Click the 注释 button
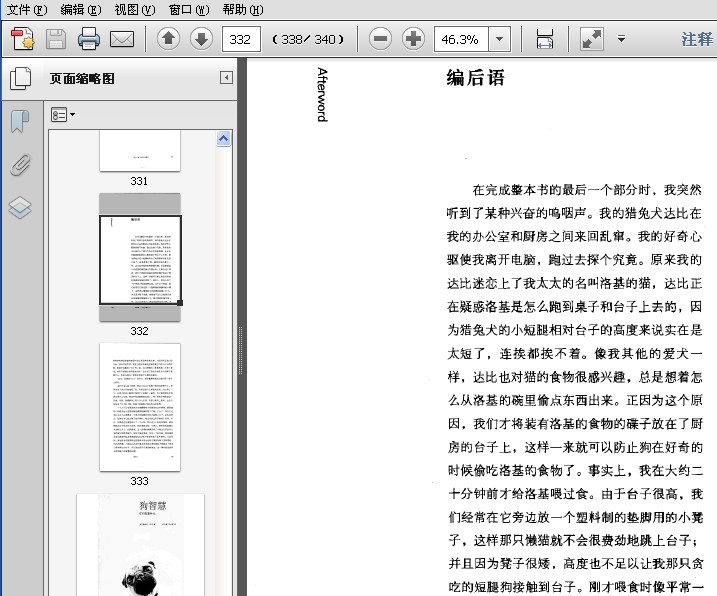Screen dimensions: 717x596 pyautogui.click(x=697, y=40)
